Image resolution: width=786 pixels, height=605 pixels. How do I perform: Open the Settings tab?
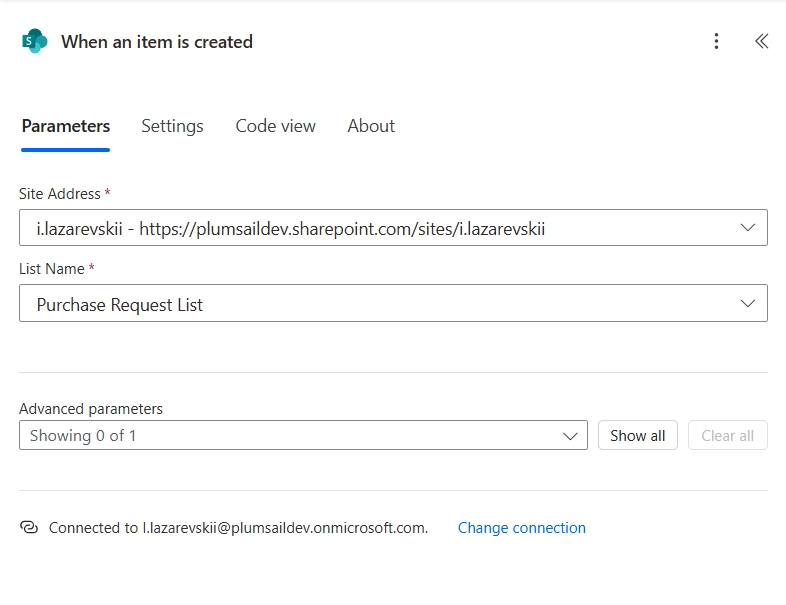[172, 126]
